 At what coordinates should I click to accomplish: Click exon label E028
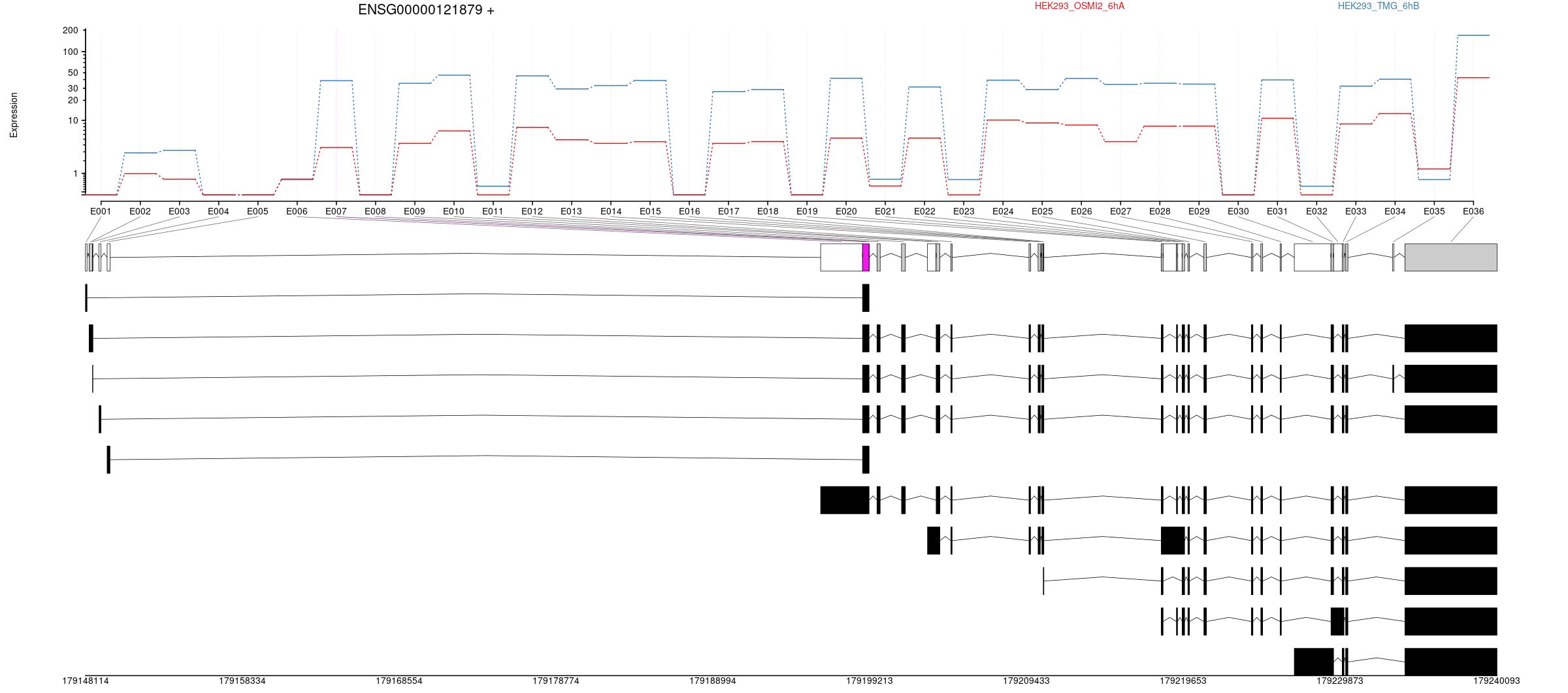tap(1160, 211)
